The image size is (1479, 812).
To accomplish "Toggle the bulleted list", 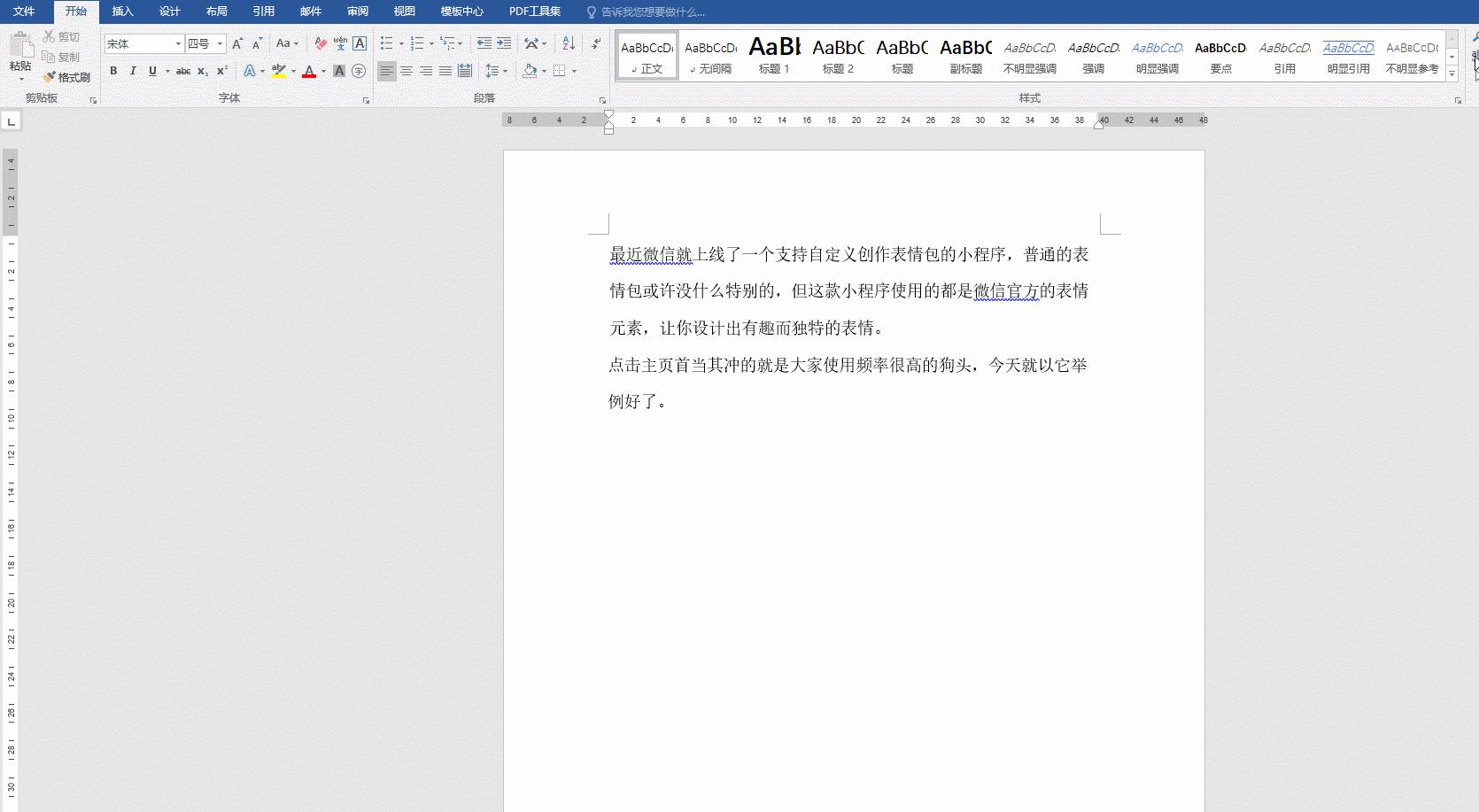I will (386, 42).
